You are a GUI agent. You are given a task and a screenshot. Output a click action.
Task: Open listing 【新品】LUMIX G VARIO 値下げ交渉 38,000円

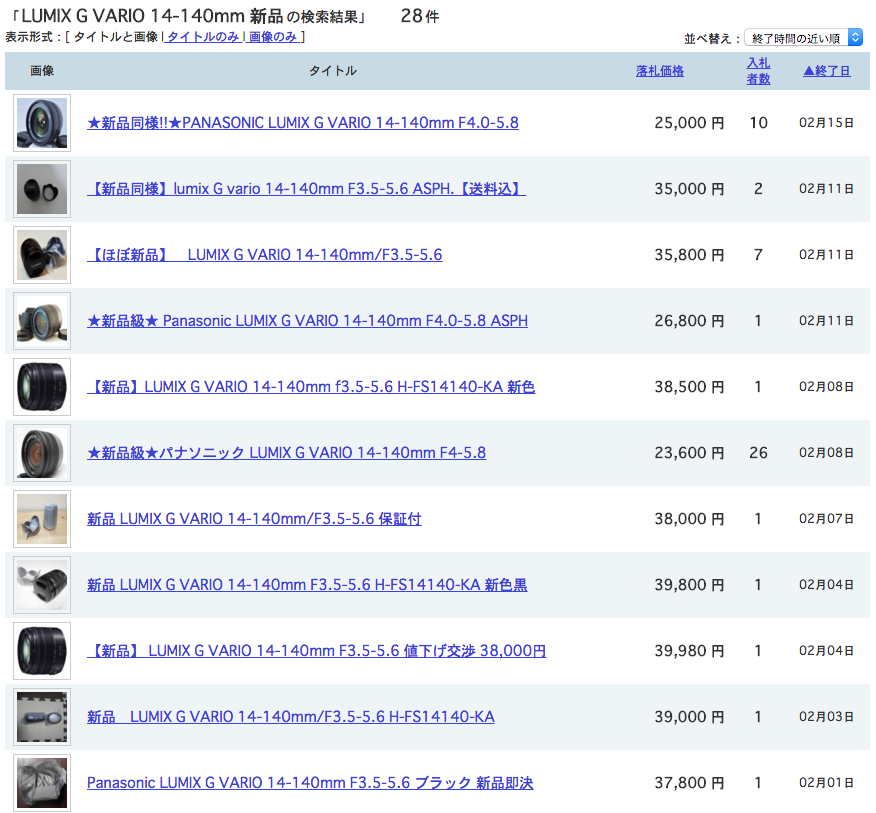point(317,650)
